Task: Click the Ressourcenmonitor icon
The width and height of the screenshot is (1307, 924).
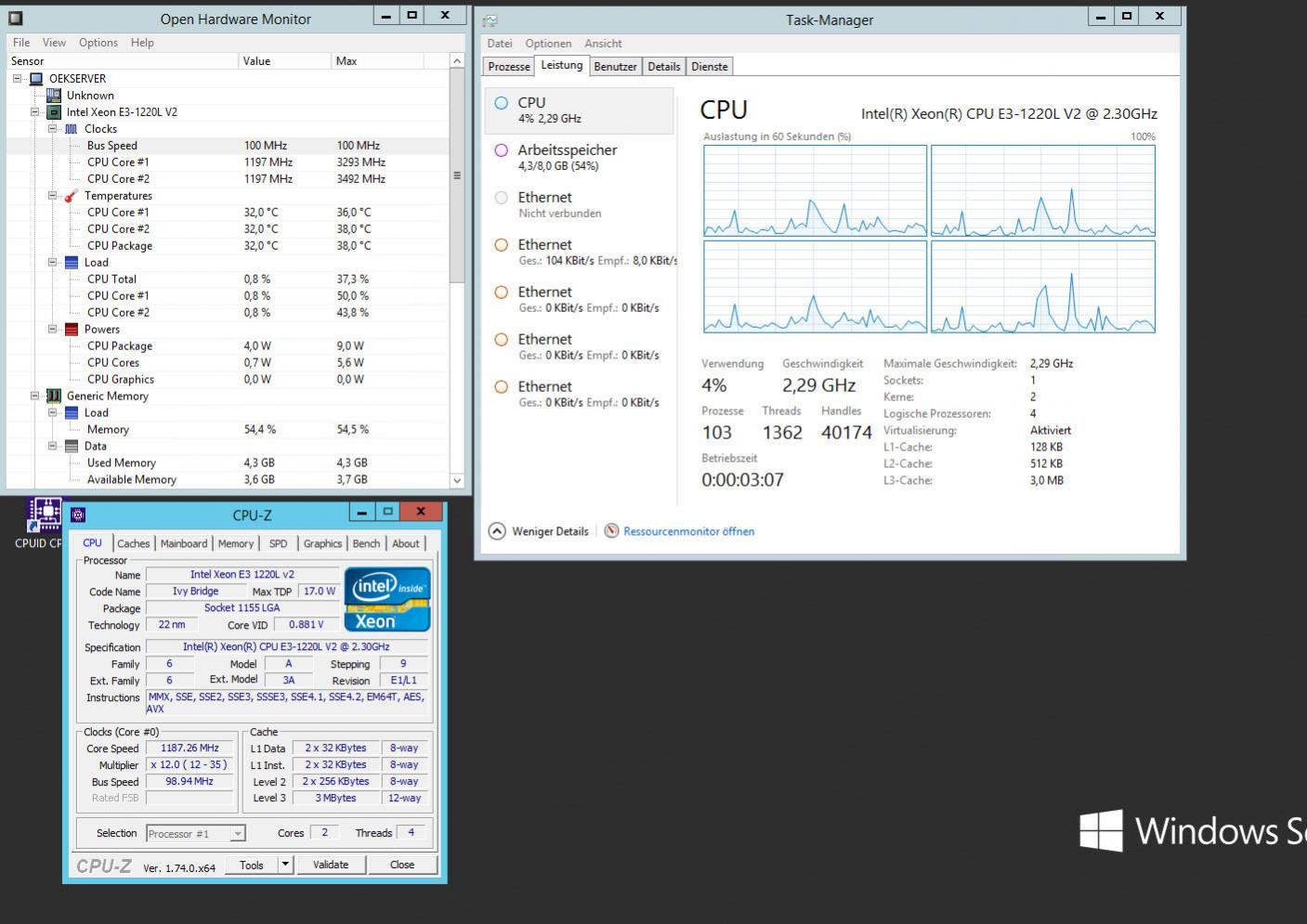Action: click(x=611, y=531)
